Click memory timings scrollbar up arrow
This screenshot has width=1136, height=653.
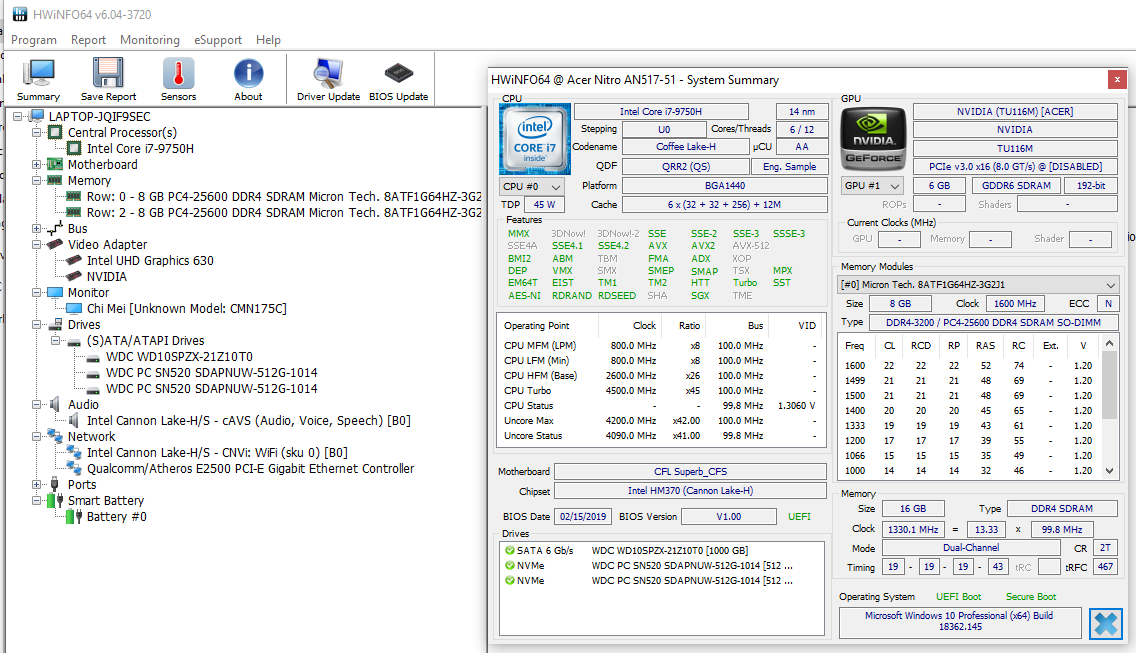1109,344
